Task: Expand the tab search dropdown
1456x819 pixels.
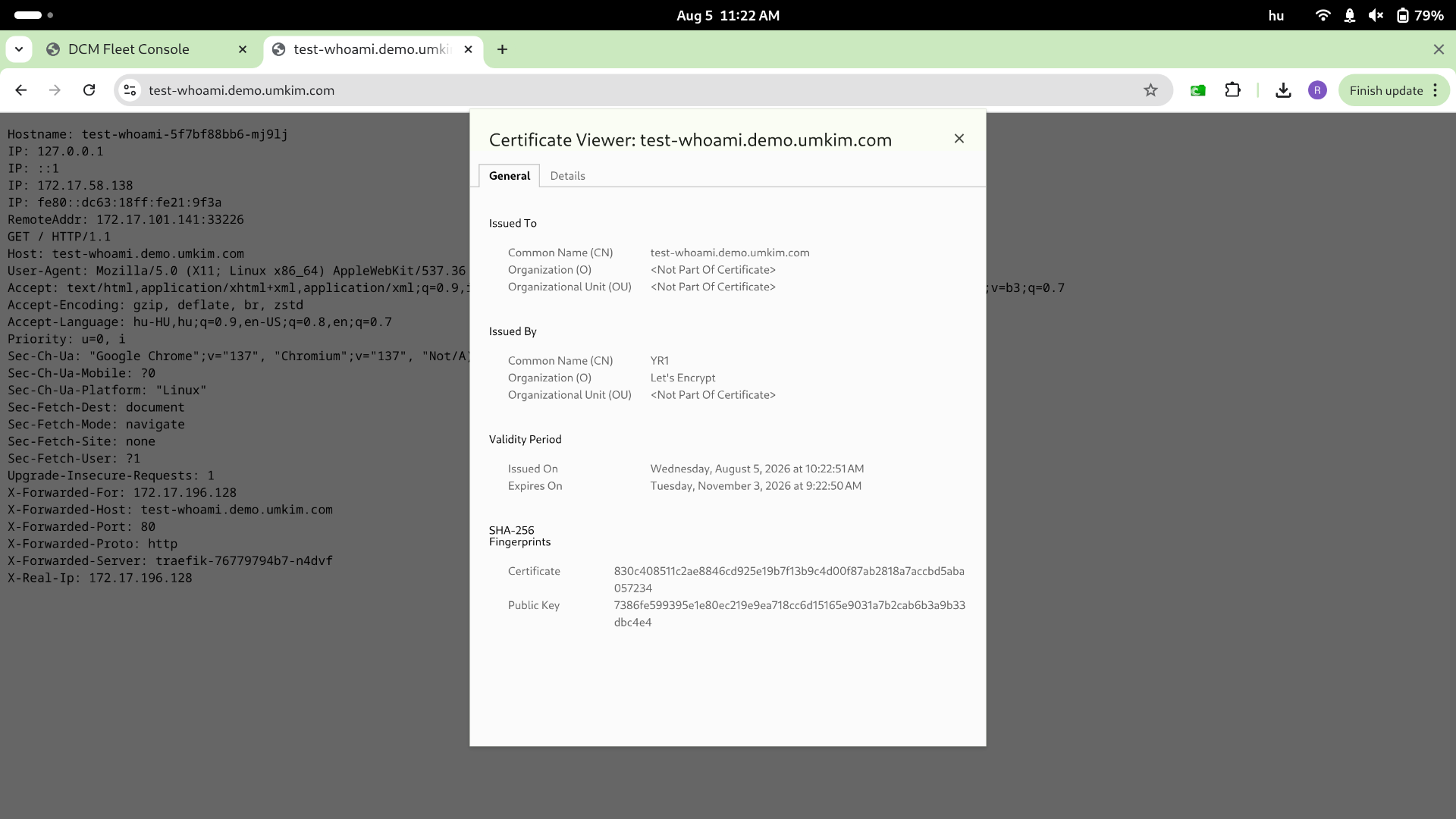Action: coord(19,49)
